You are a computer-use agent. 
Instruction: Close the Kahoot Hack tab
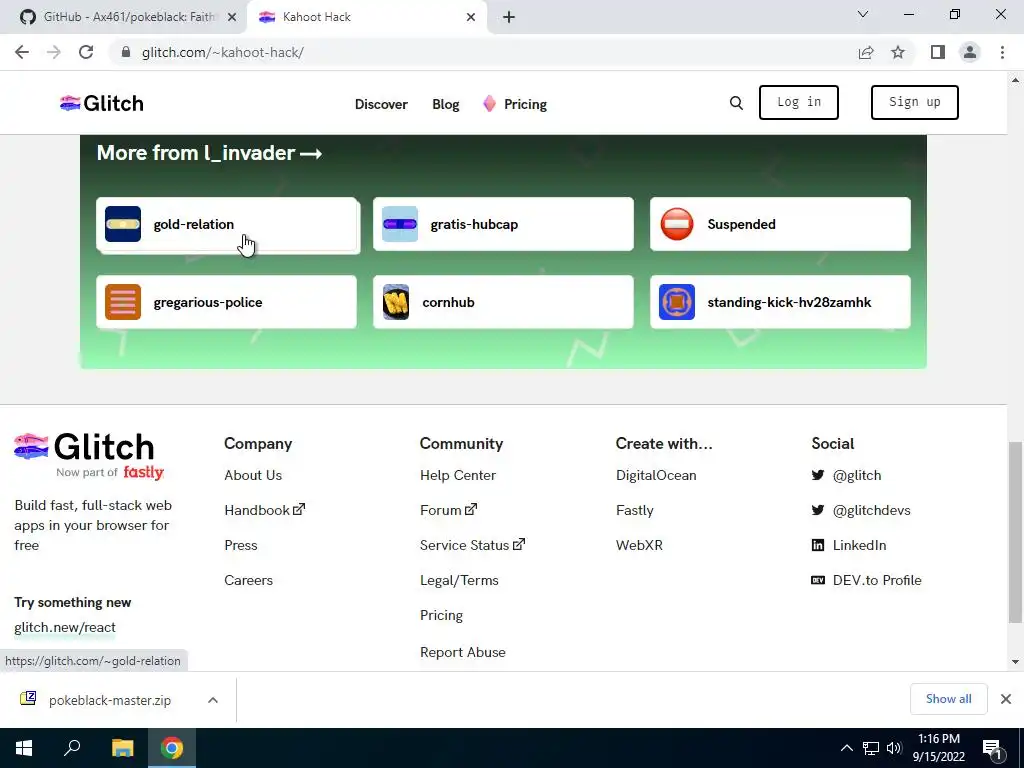click(471, 17)
